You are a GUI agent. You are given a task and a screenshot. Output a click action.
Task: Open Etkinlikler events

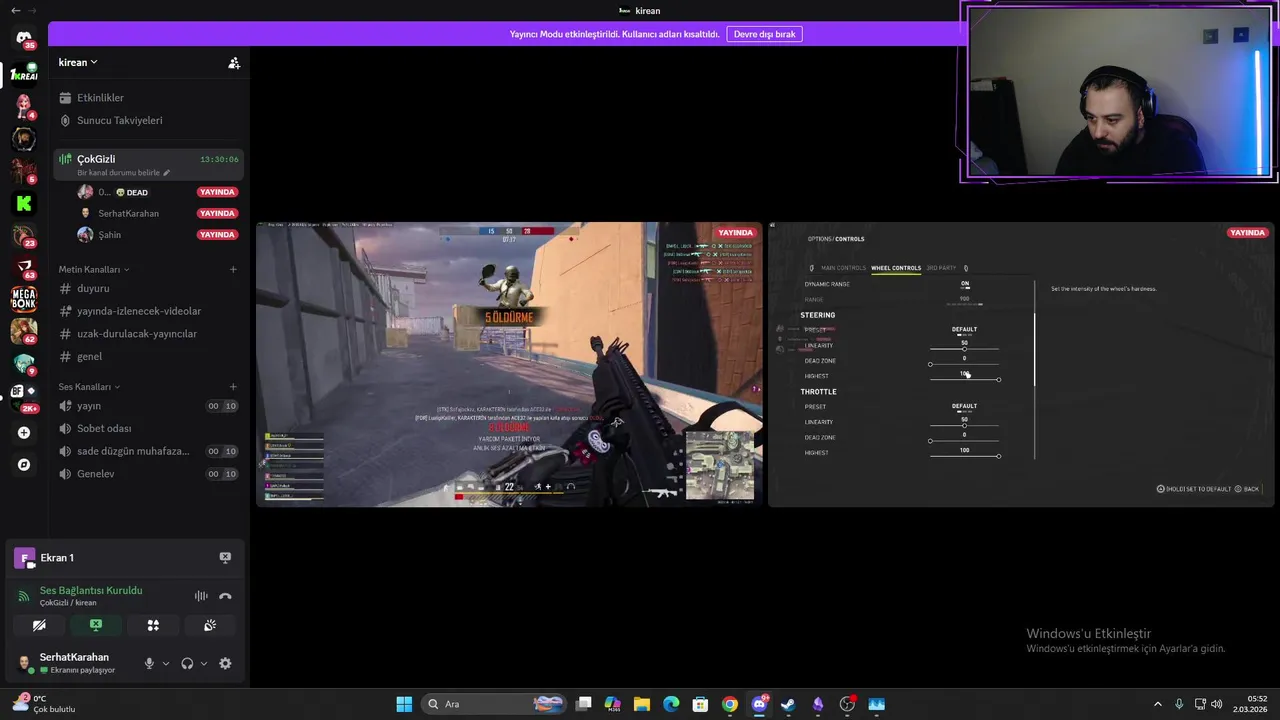tap(146, 98)
